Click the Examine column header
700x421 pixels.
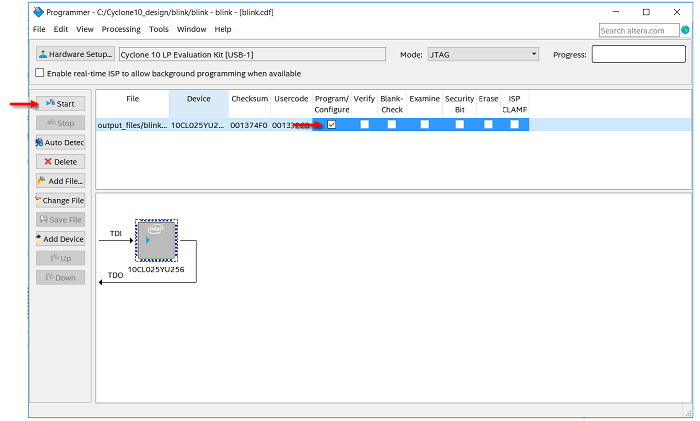[x=425, y=104]
